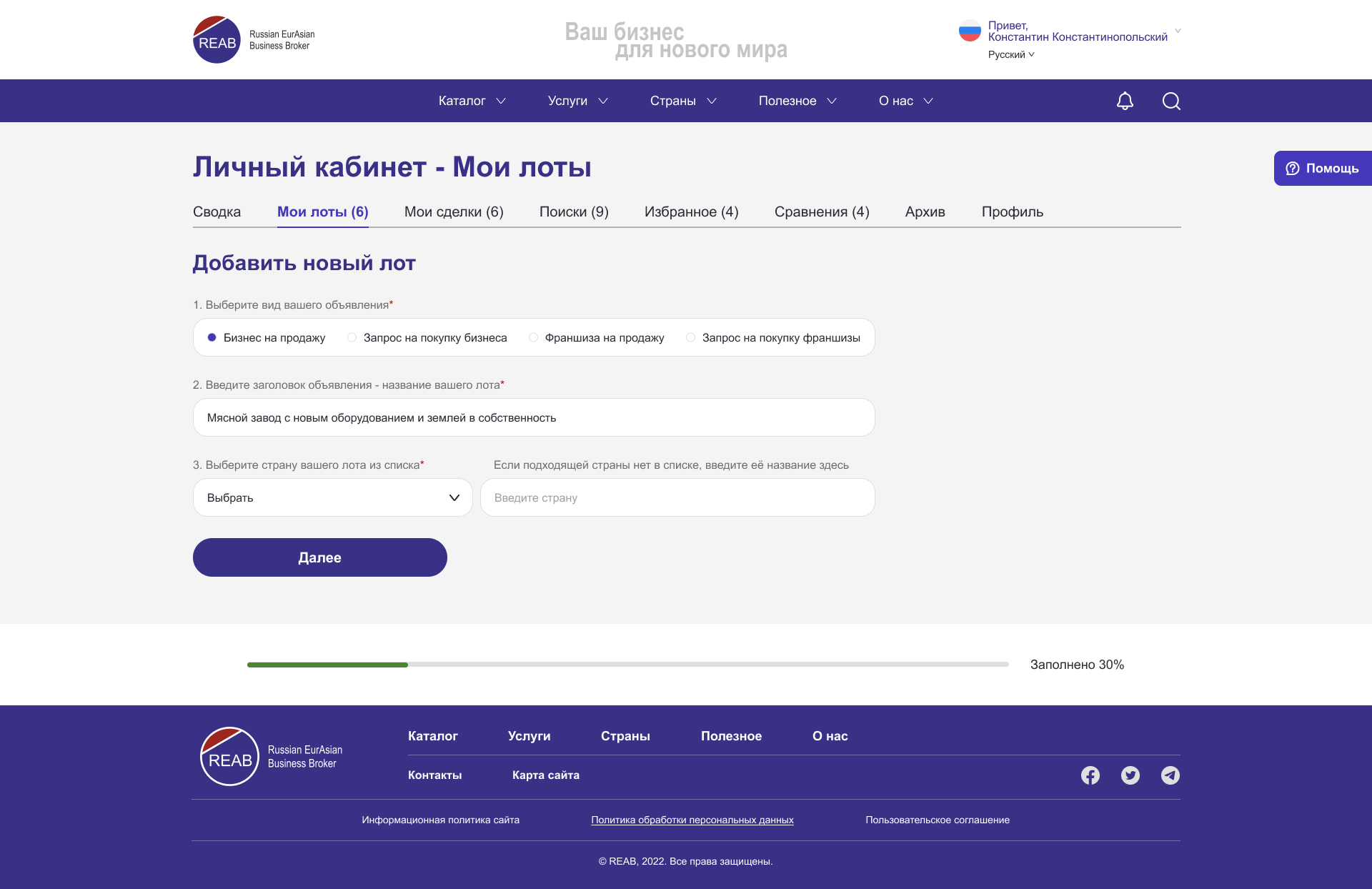Click the REAB logo in footer
This screenshot has height=889, width=1372.
(x=230, y=757)
